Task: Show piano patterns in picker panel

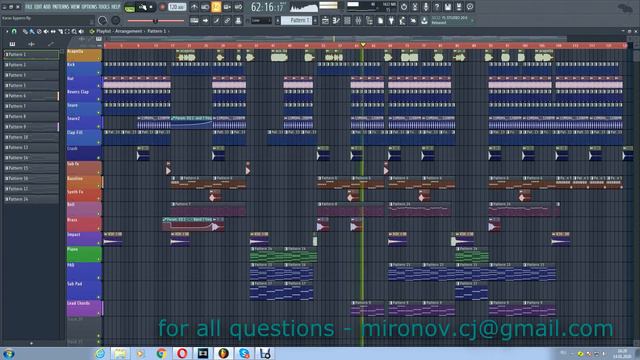Action: tap(12, 44)
